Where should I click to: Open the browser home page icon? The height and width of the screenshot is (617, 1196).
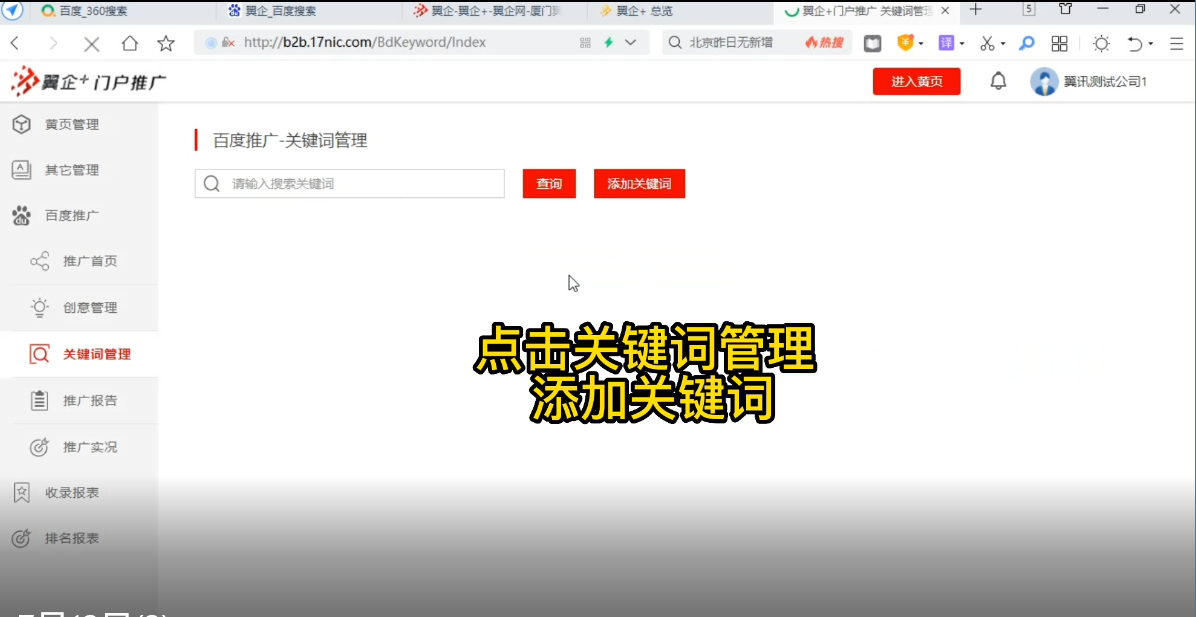click(x=130, y=43)
